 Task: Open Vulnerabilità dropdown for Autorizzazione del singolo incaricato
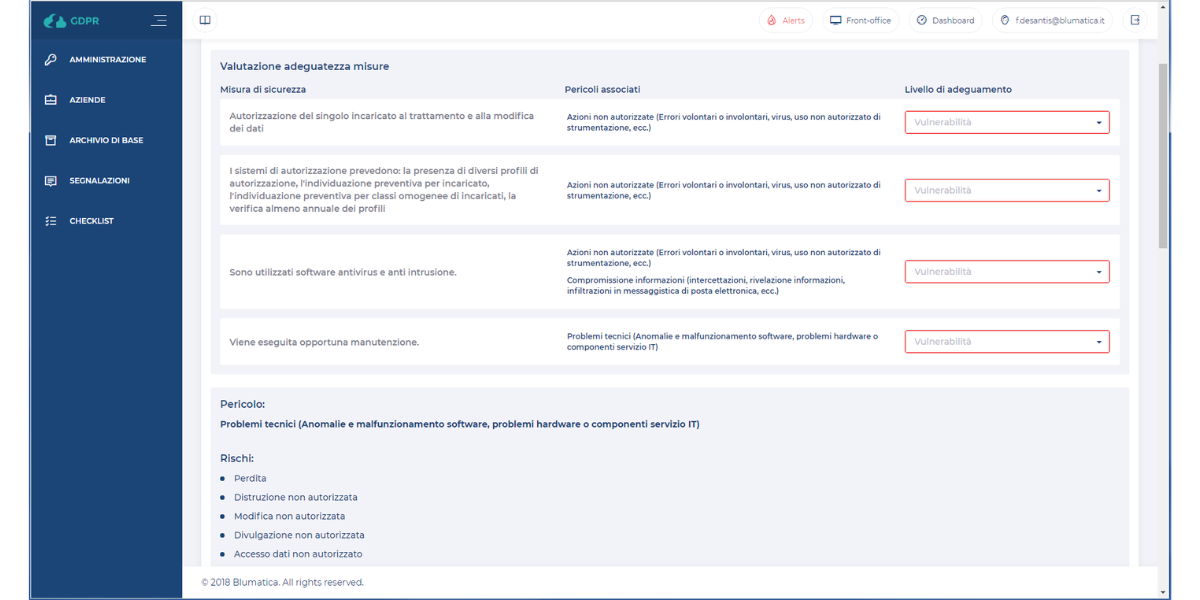1006,123
